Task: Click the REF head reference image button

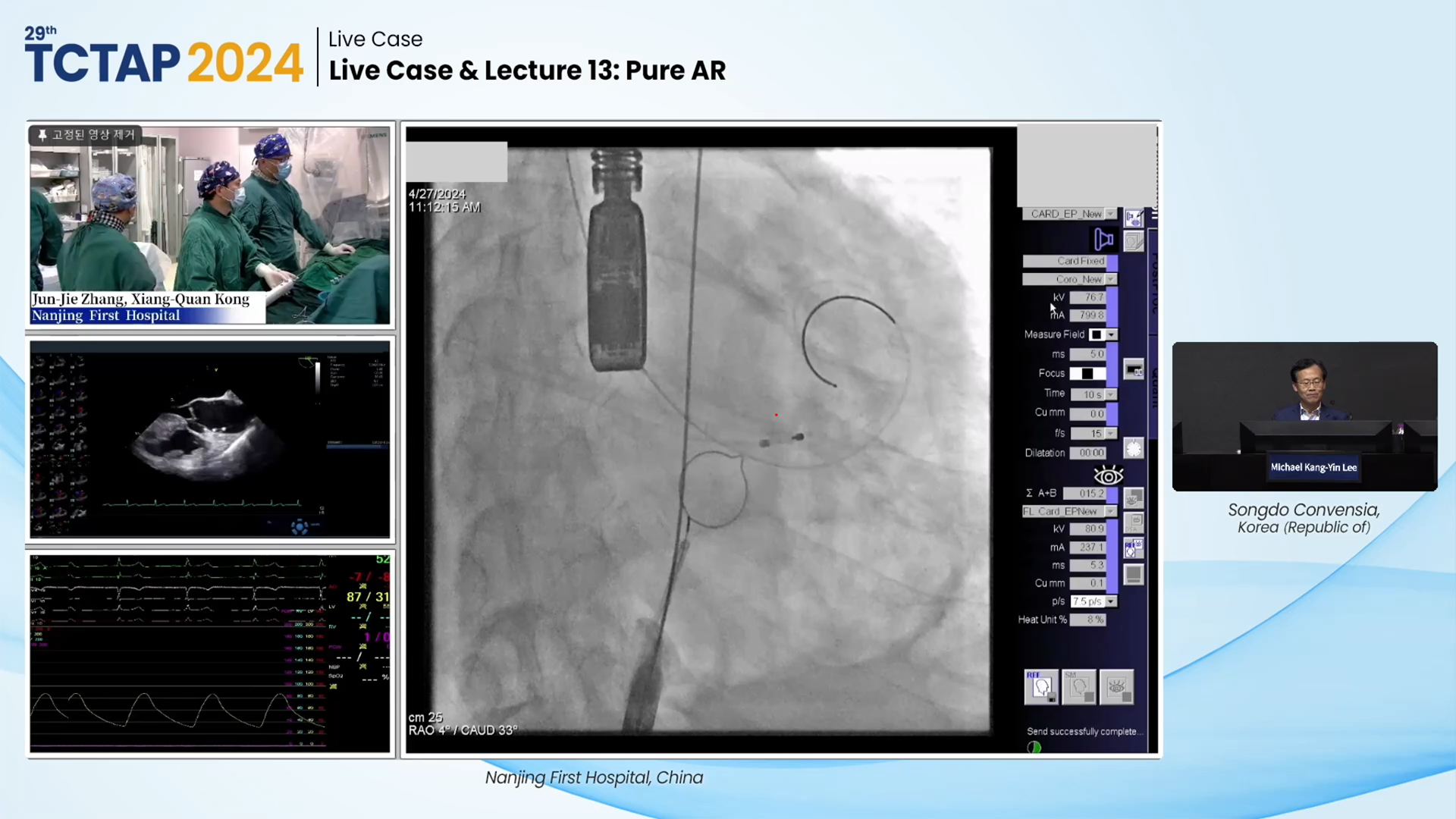Action: 1041,687
